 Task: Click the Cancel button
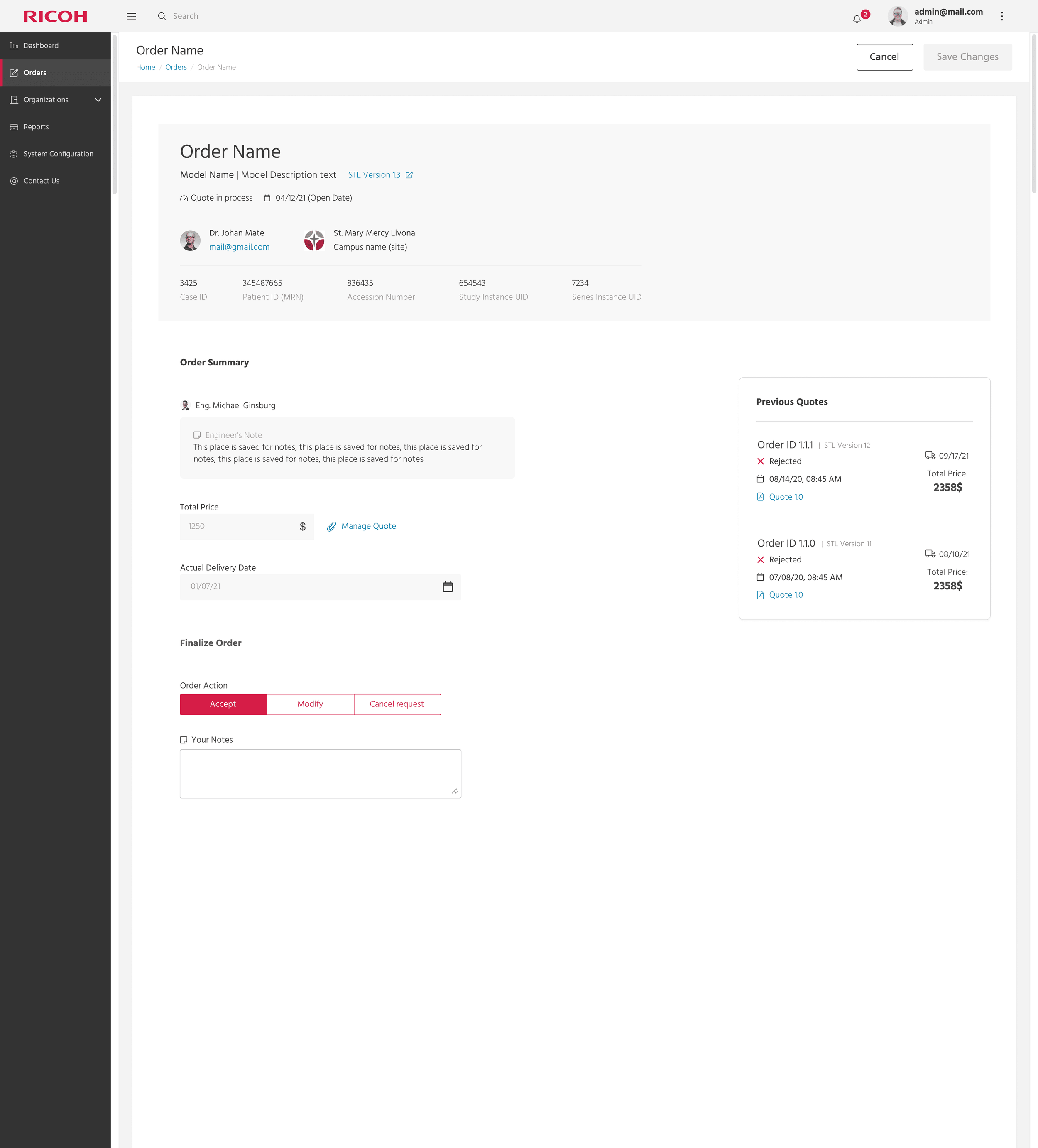pyautogui.click(x=884, y=57)
